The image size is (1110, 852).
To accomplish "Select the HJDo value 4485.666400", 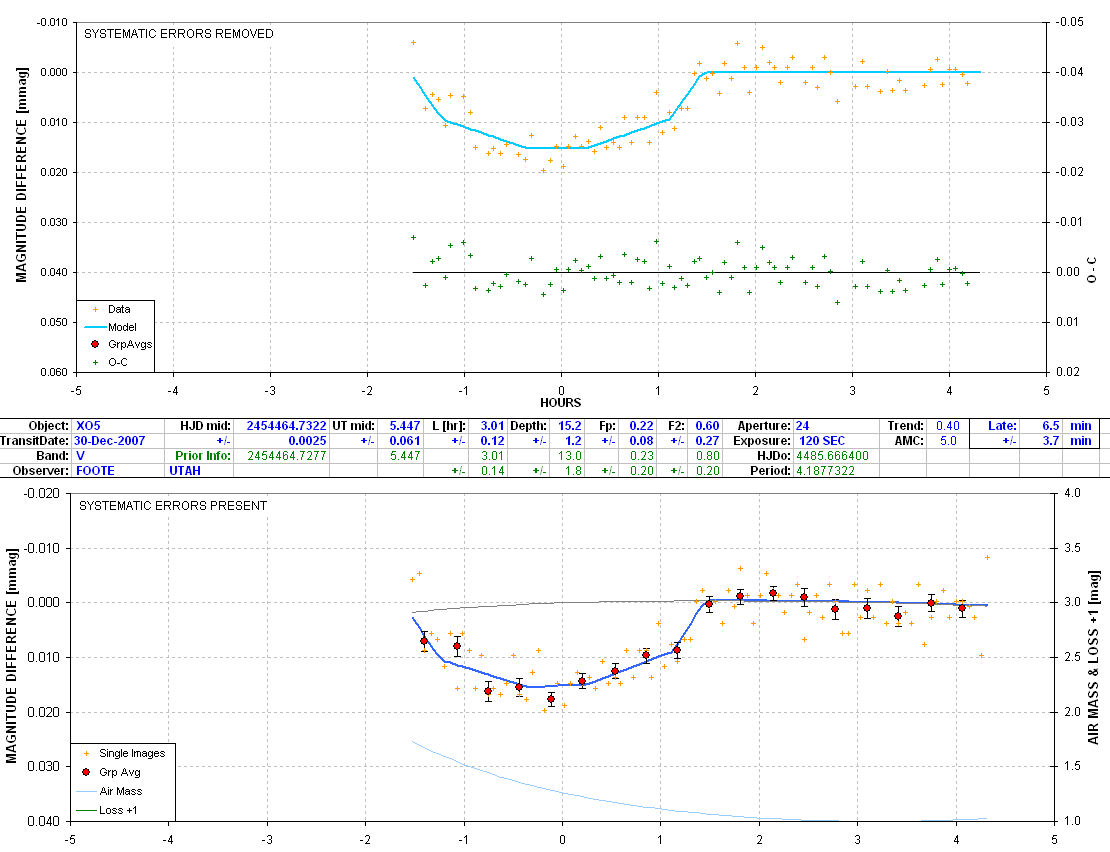I will 832,456.
